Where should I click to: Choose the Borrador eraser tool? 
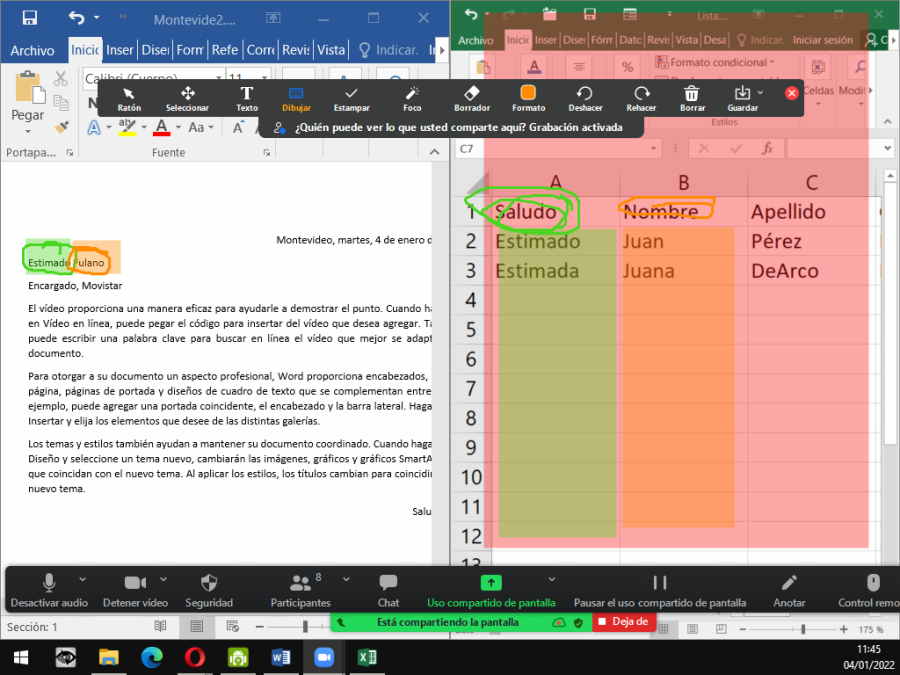pos(472,99)
